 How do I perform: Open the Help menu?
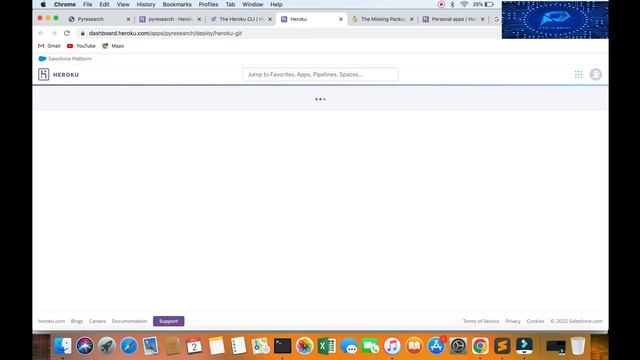[276, 4]
